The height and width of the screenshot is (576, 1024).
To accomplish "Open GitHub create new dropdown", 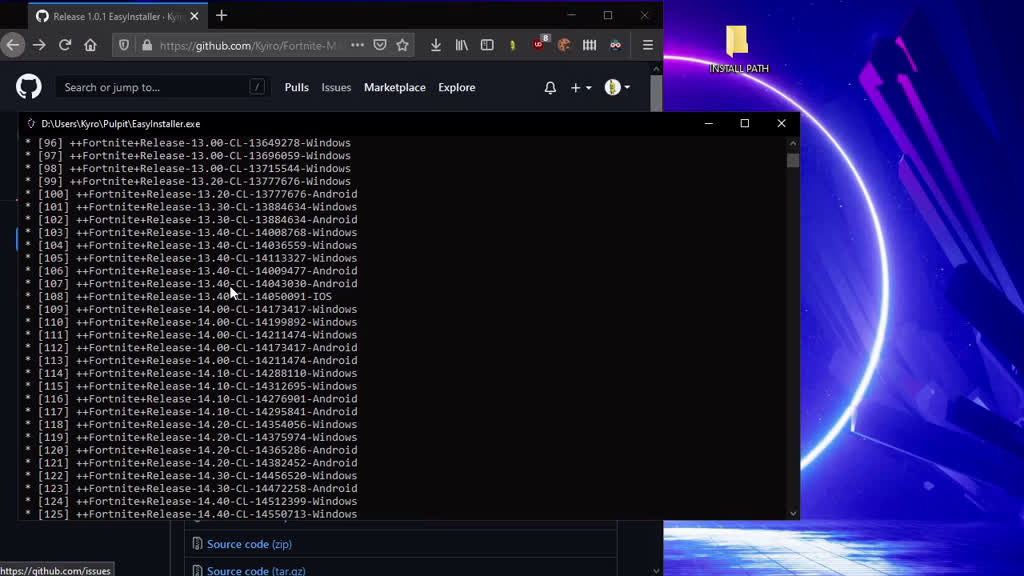I will pos(581,88).
